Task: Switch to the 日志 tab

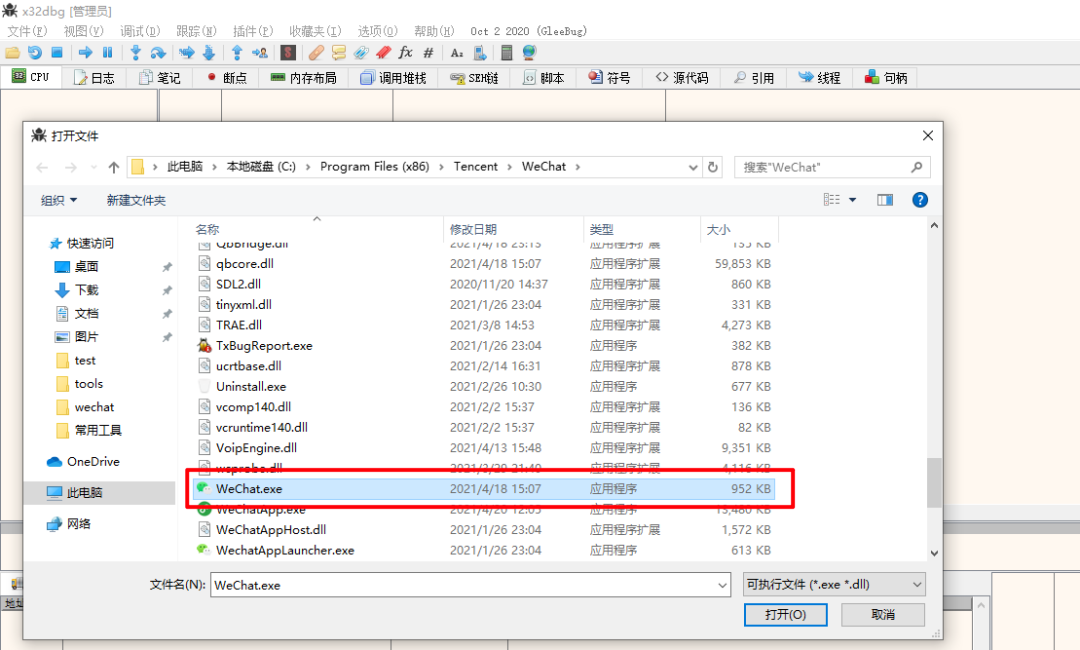Action: (94, 78)
